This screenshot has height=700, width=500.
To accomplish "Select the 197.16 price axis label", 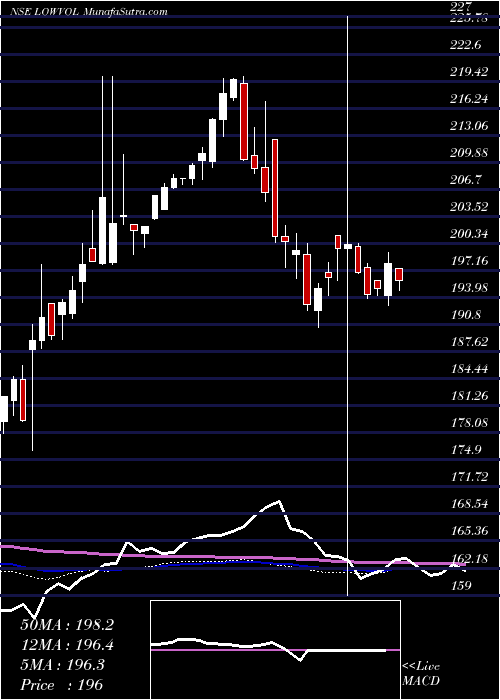I will [471, 261].
